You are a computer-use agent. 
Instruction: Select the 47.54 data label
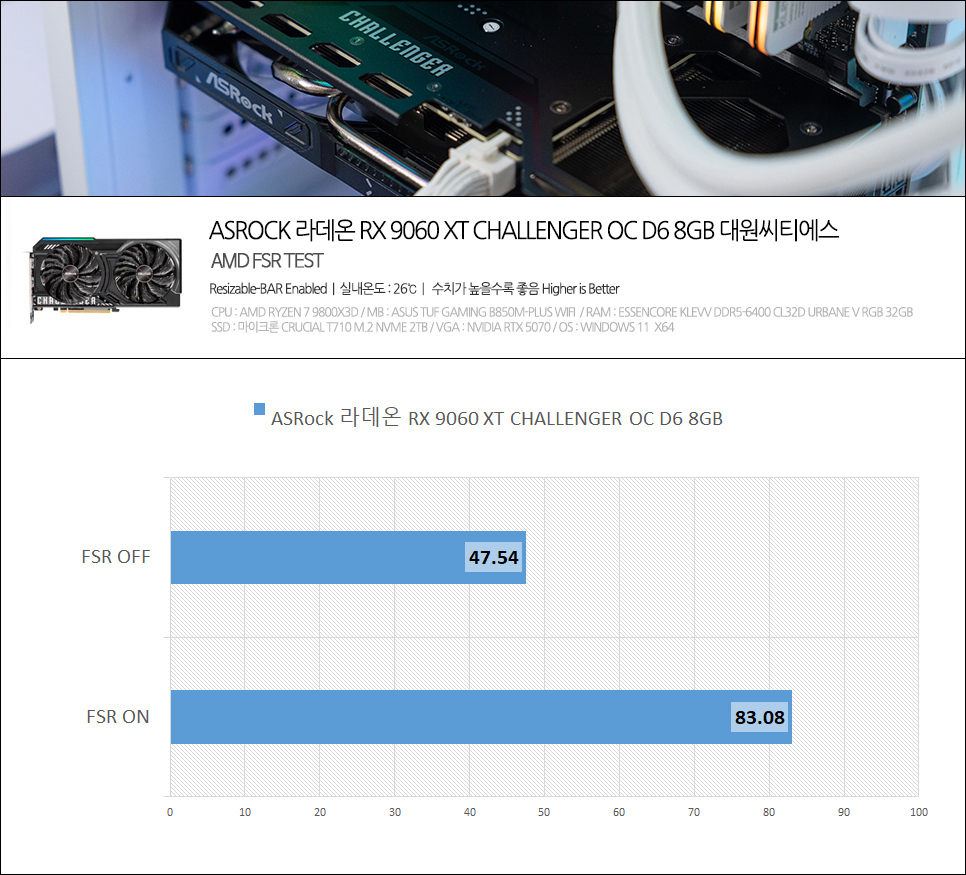pos(493,557)
